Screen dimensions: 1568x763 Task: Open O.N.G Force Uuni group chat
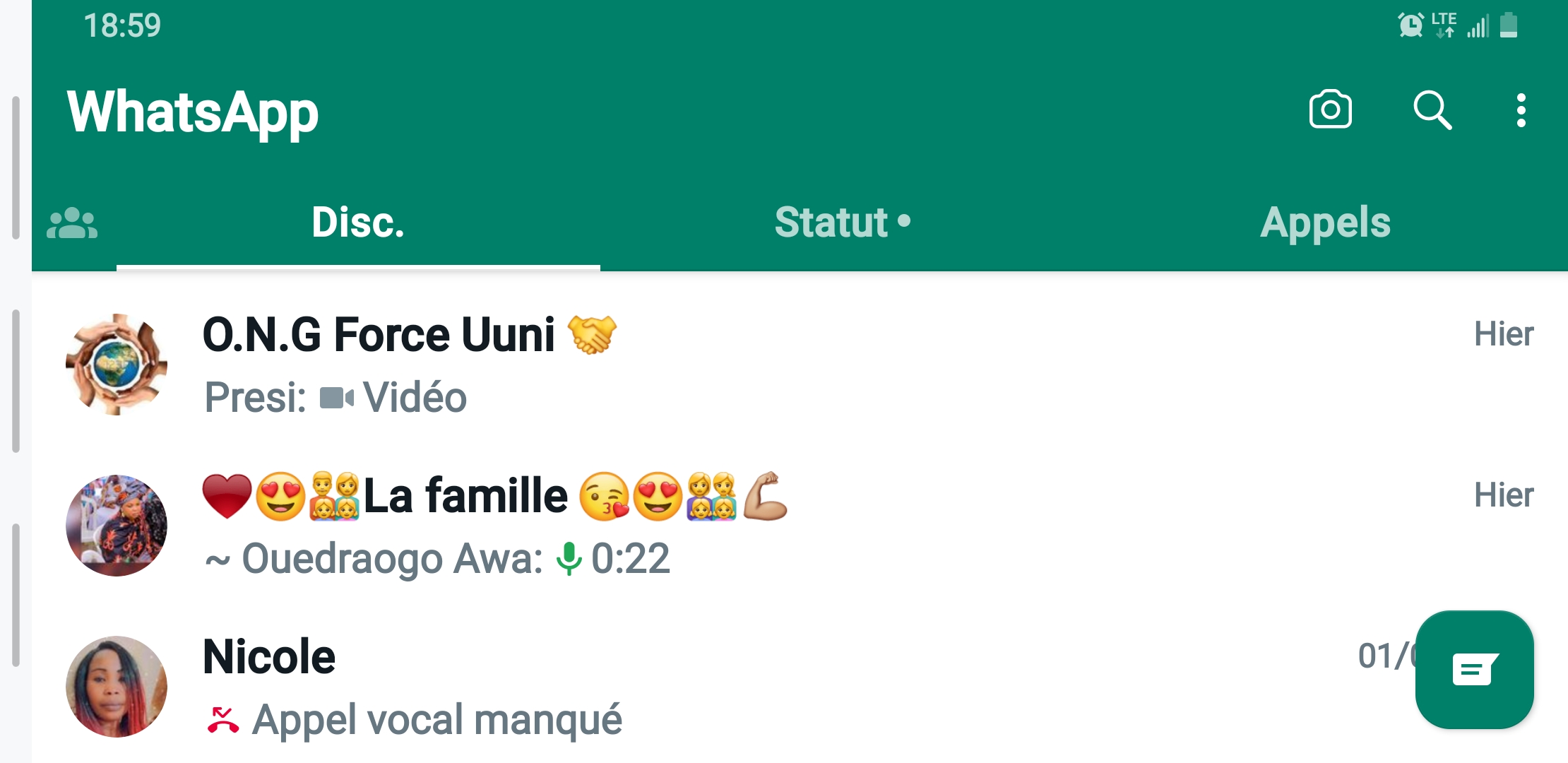click(777, 365)
